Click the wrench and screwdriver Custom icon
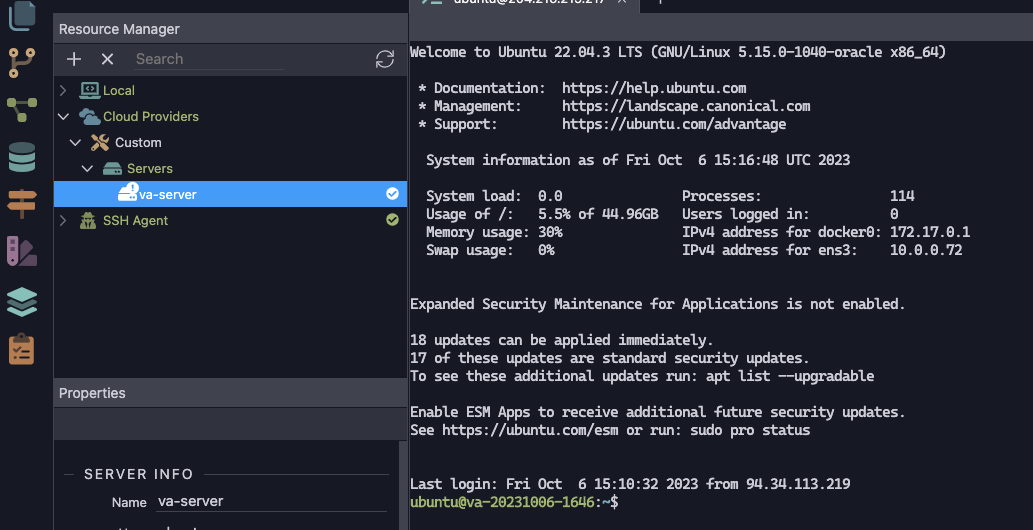This screenshot has width=1033, height=530. 100,142
